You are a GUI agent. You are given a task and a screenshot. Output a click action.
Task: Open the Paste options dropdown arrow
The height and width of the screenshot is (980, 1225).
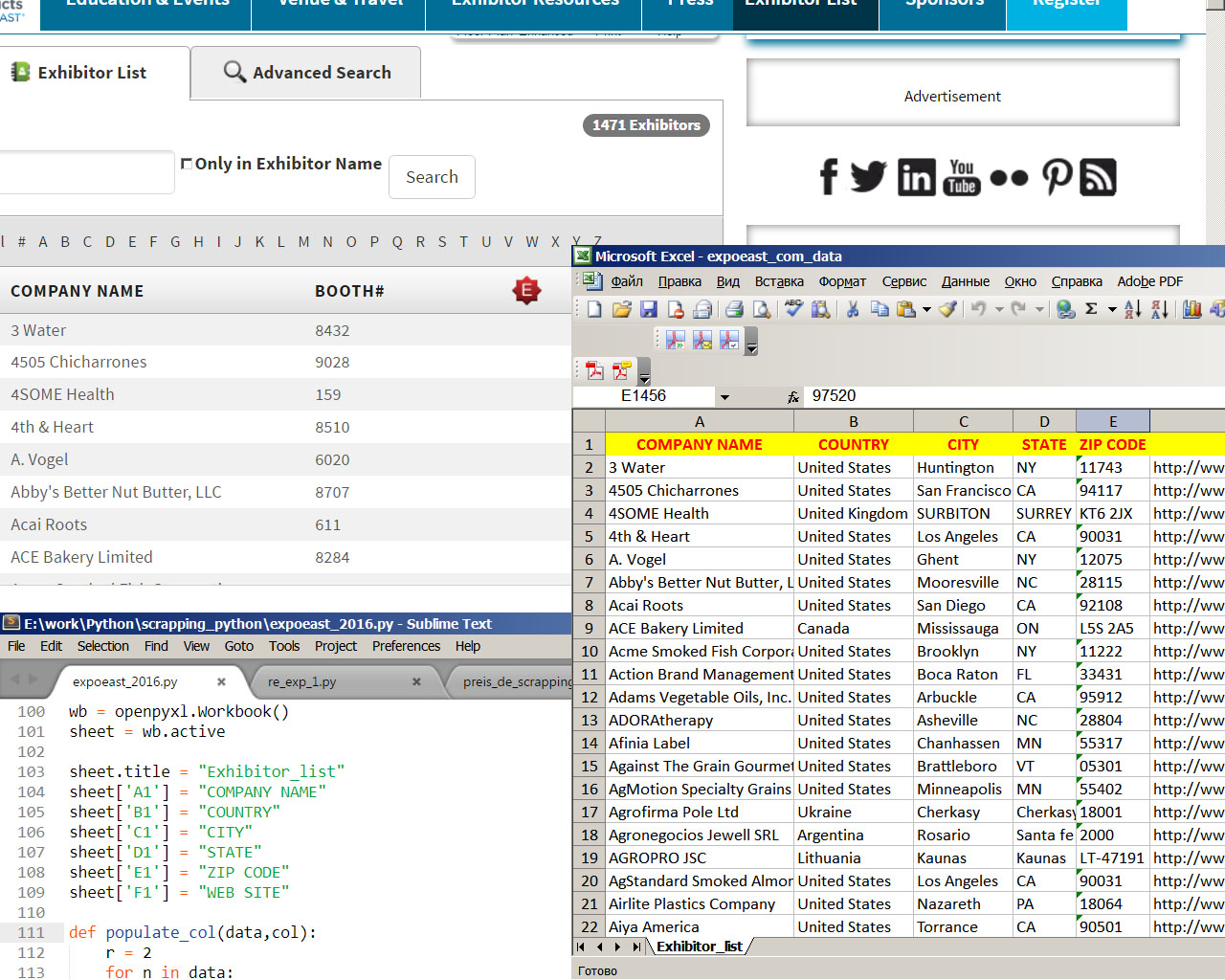(926, 309)
